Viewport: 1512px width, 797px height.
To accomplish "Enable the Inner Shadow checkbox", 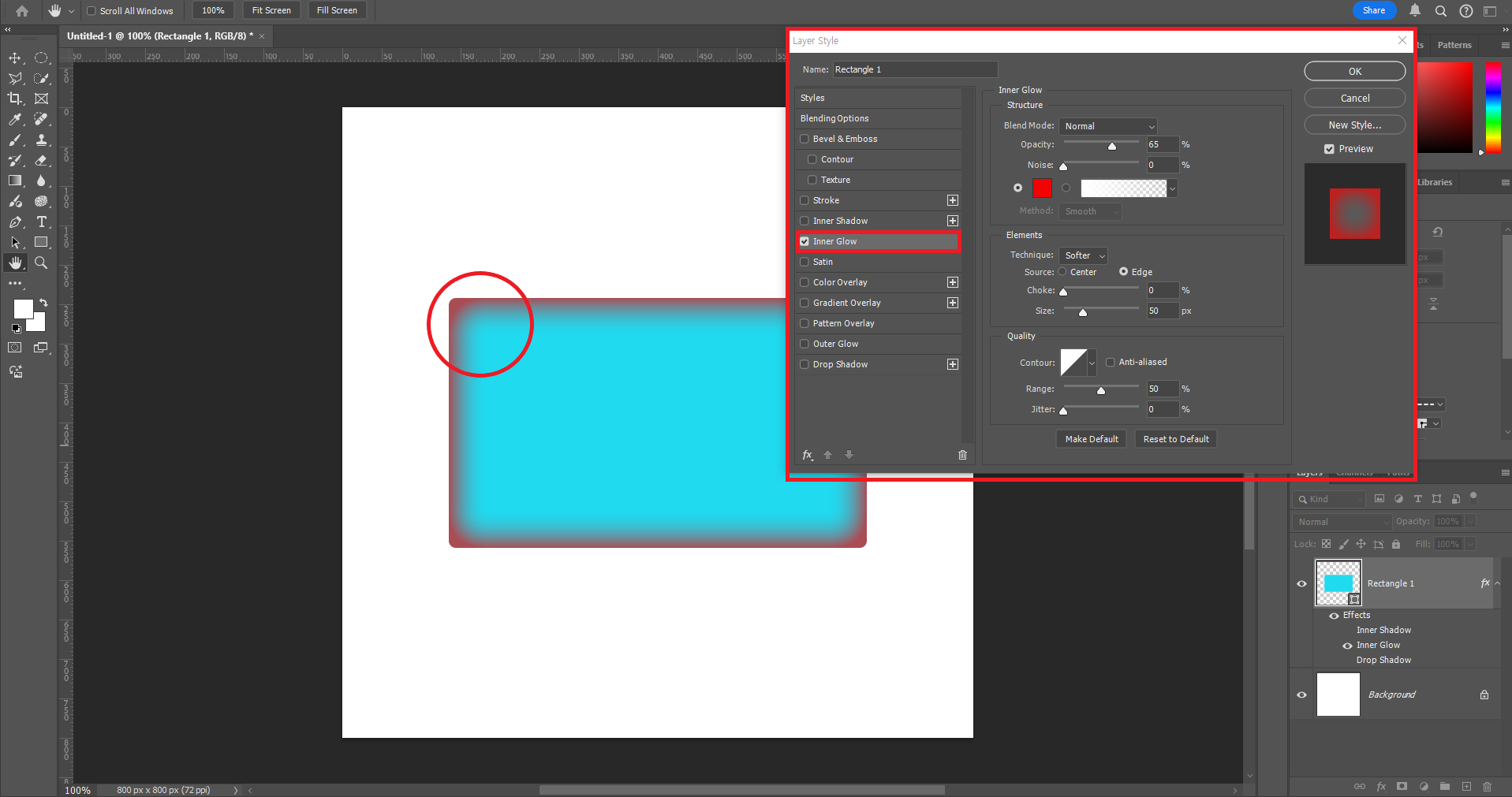I will (805, 221).
